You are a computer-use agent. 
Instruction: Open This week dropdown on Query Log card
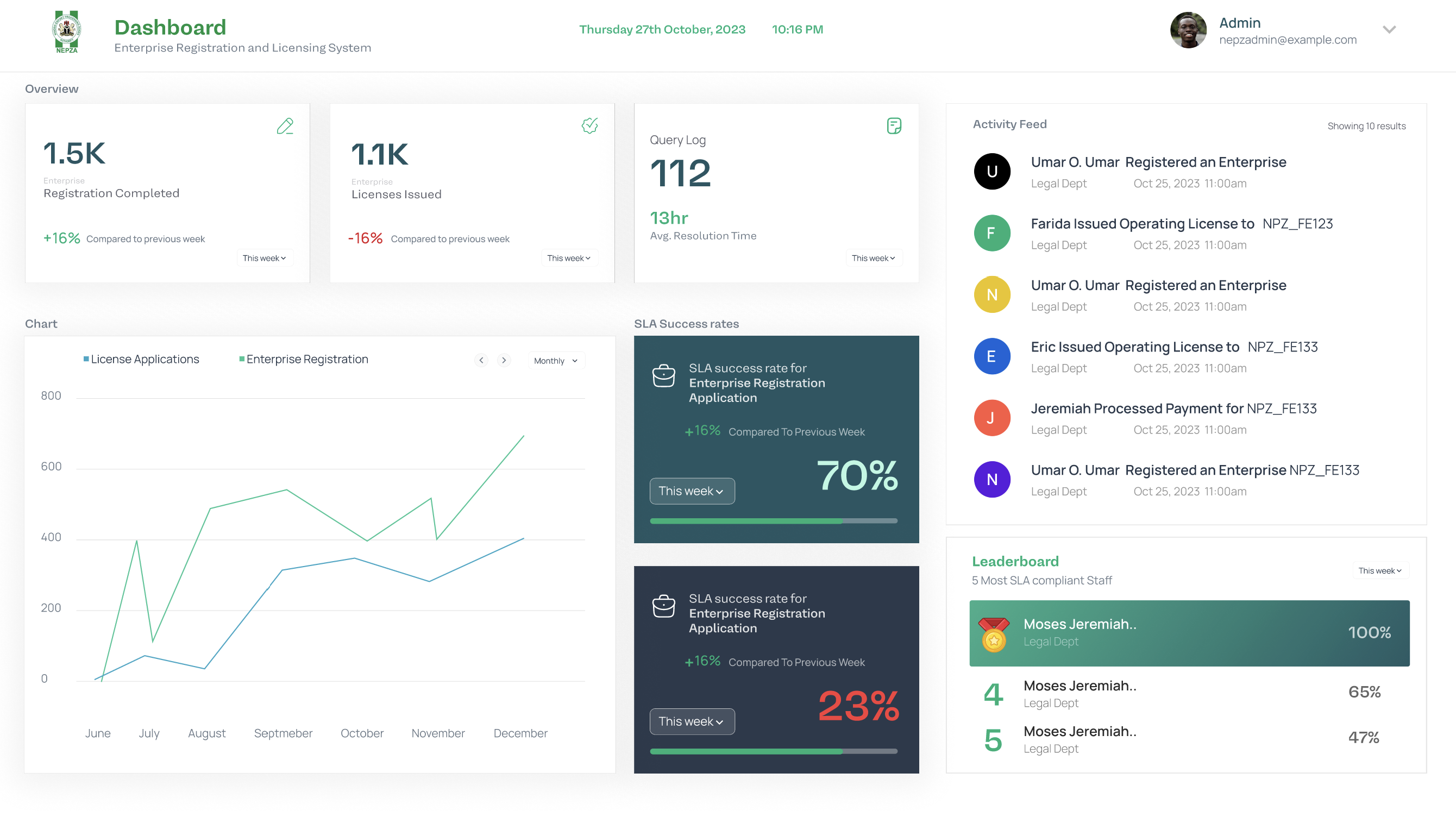pyautogui.click(x=873, y=258)
